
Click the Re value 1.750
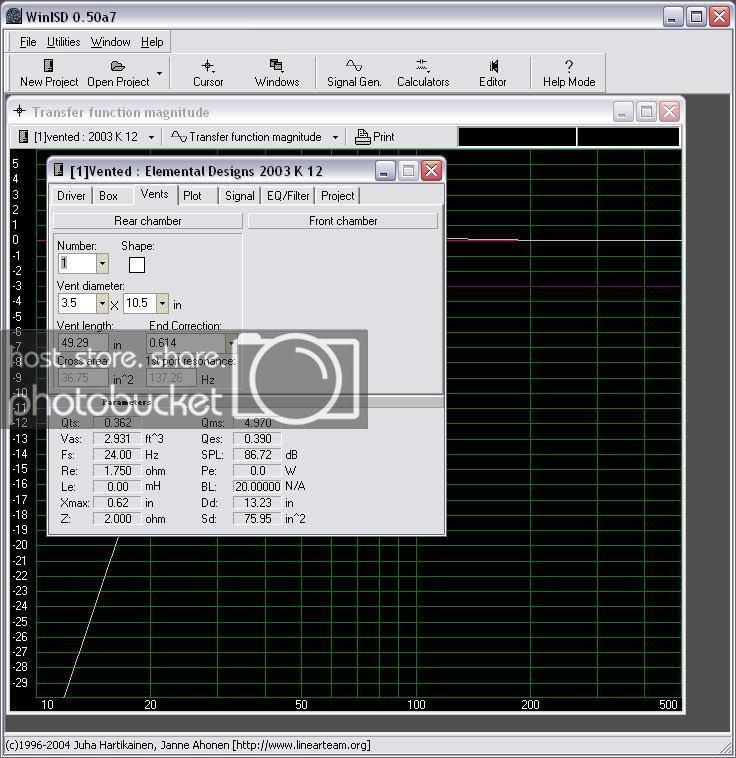pos(117,470)
